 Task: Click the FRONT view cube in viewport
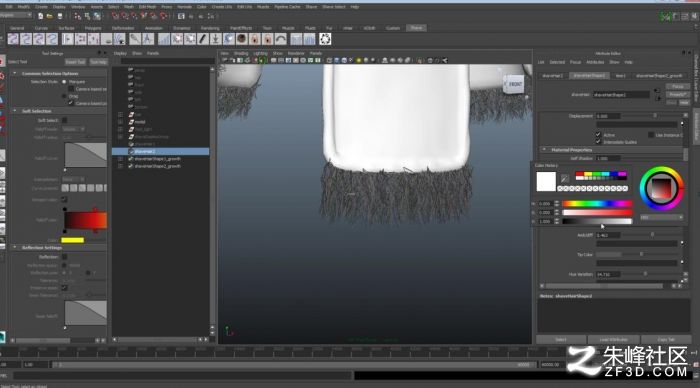[514, 84]
